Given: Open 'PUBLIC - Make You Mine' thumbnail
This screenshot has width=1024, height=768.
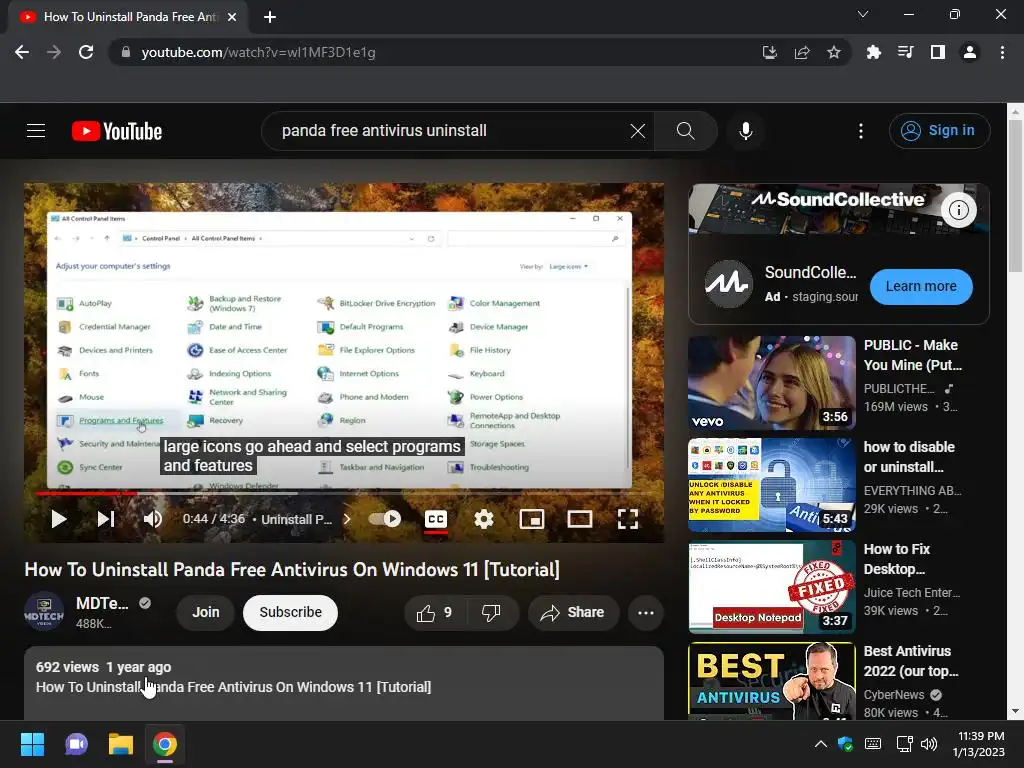Looking at the screenshot, I should pos(772,383).
